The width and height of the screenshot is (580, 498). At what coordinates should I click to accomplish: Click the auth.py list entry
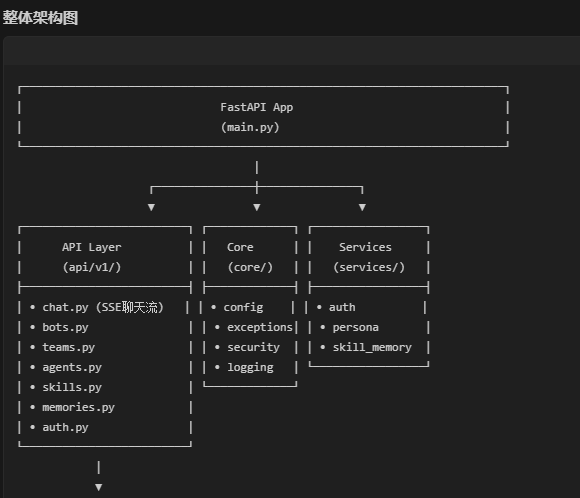click(65, 427)
